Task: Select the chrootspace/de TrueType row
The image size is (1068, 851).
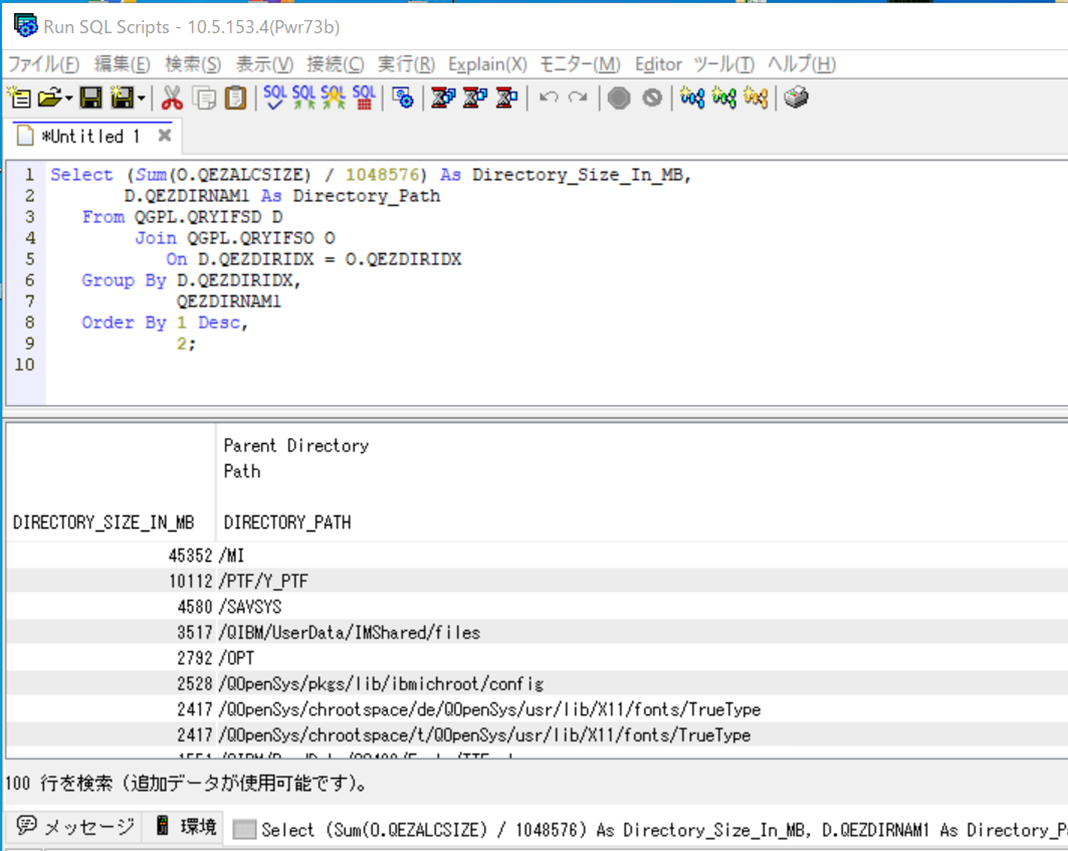Action: [x=537, y=709]
